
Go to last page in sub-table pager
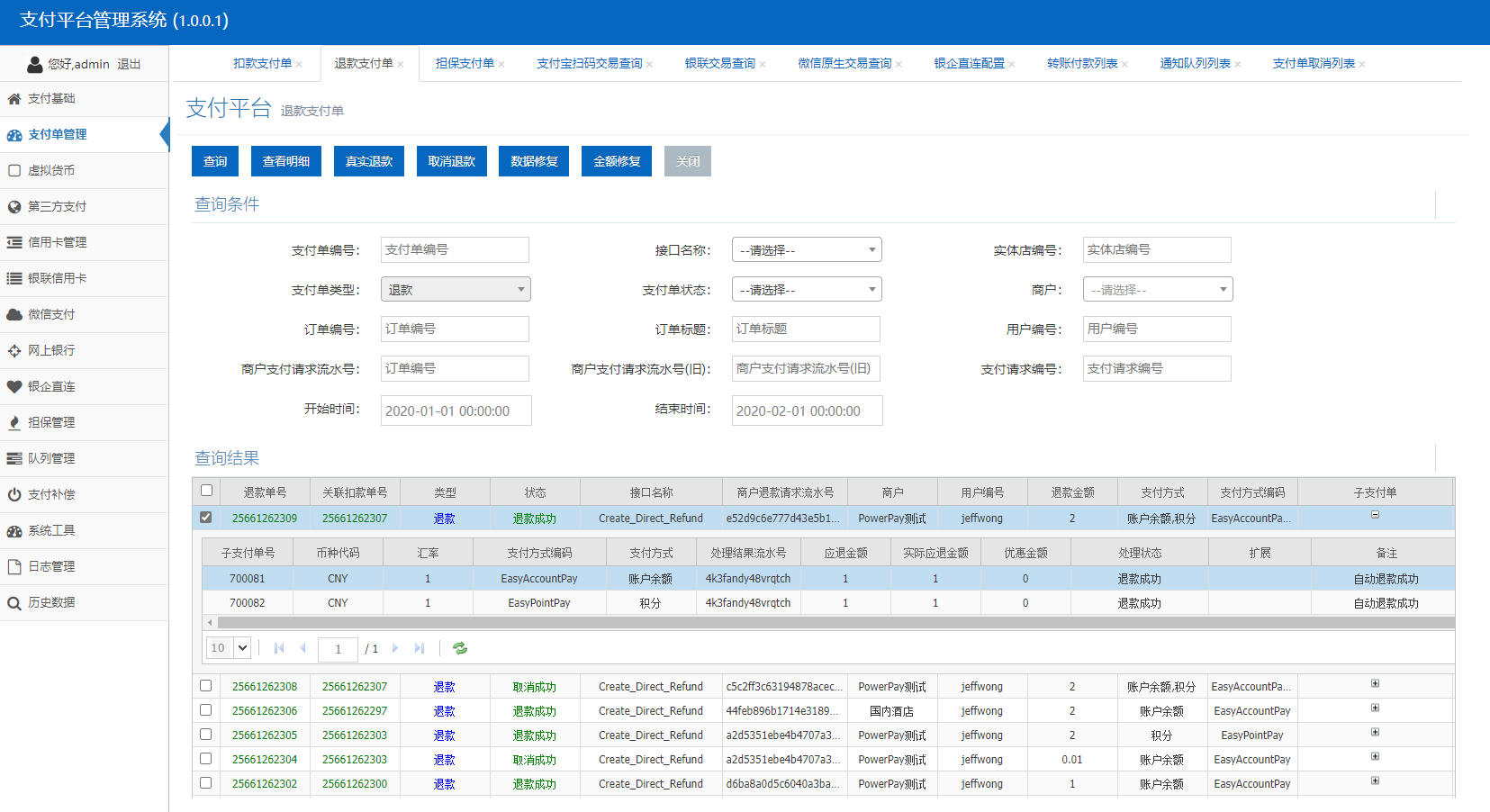click(x=420, y=648)
